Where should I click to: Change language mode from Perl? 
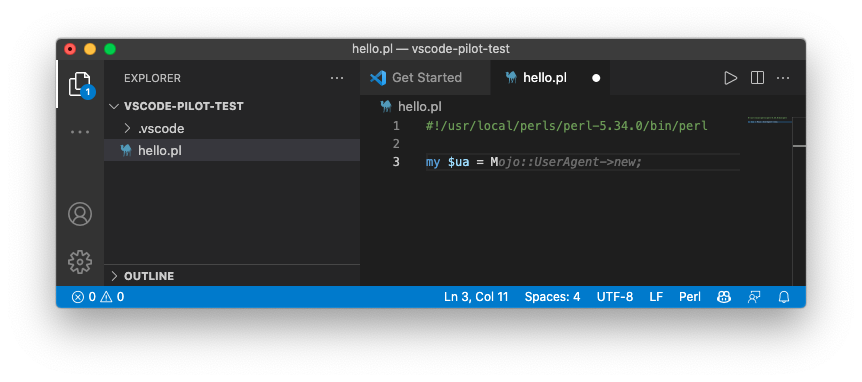(689, 297)
